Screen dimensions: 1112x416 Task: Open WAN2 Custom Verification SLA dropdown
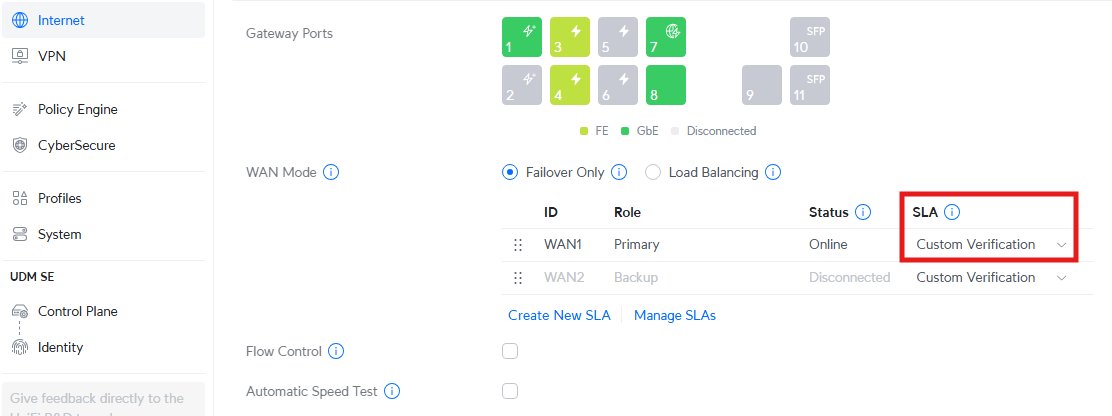click(990, 277)
